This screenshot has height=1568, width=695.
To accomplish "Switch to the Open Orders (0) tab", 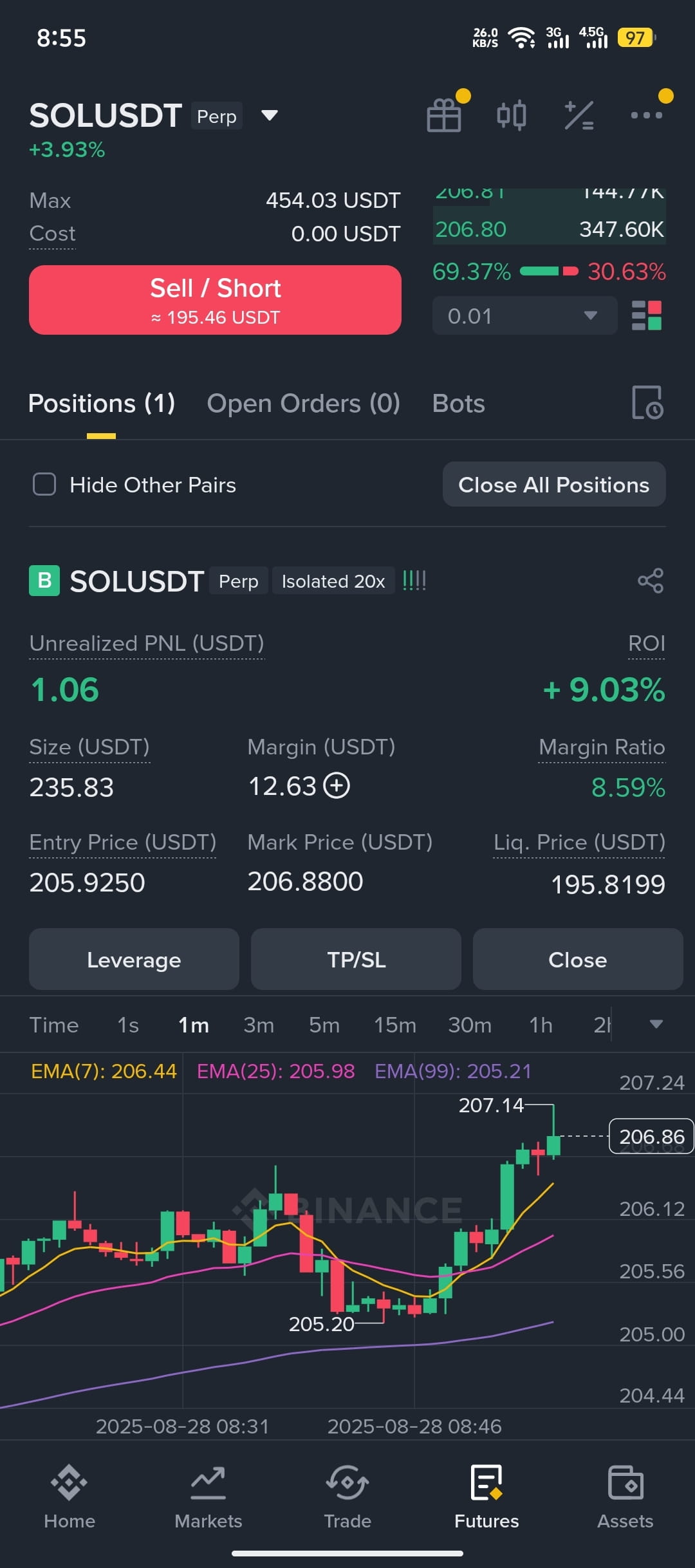I will coord(304,404).
